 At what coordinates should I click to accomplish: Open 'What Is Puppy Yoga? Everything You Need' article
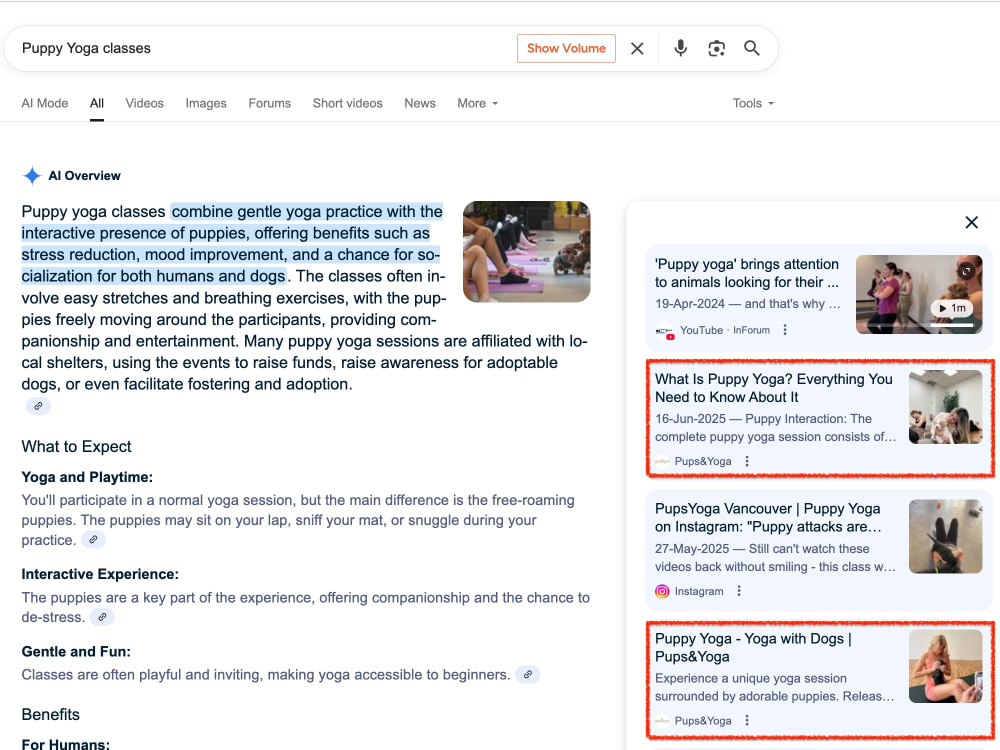pyautogui.click(x=773, y=388)
